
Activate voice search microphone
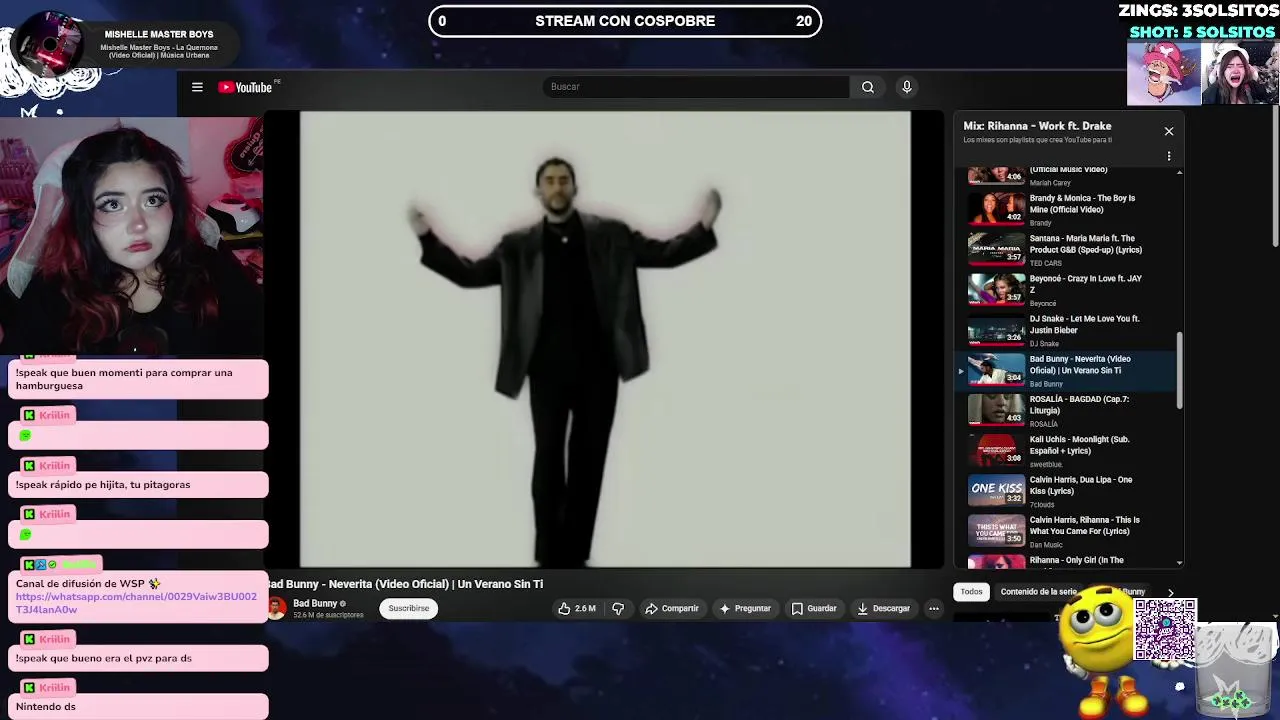click(907, 87)
